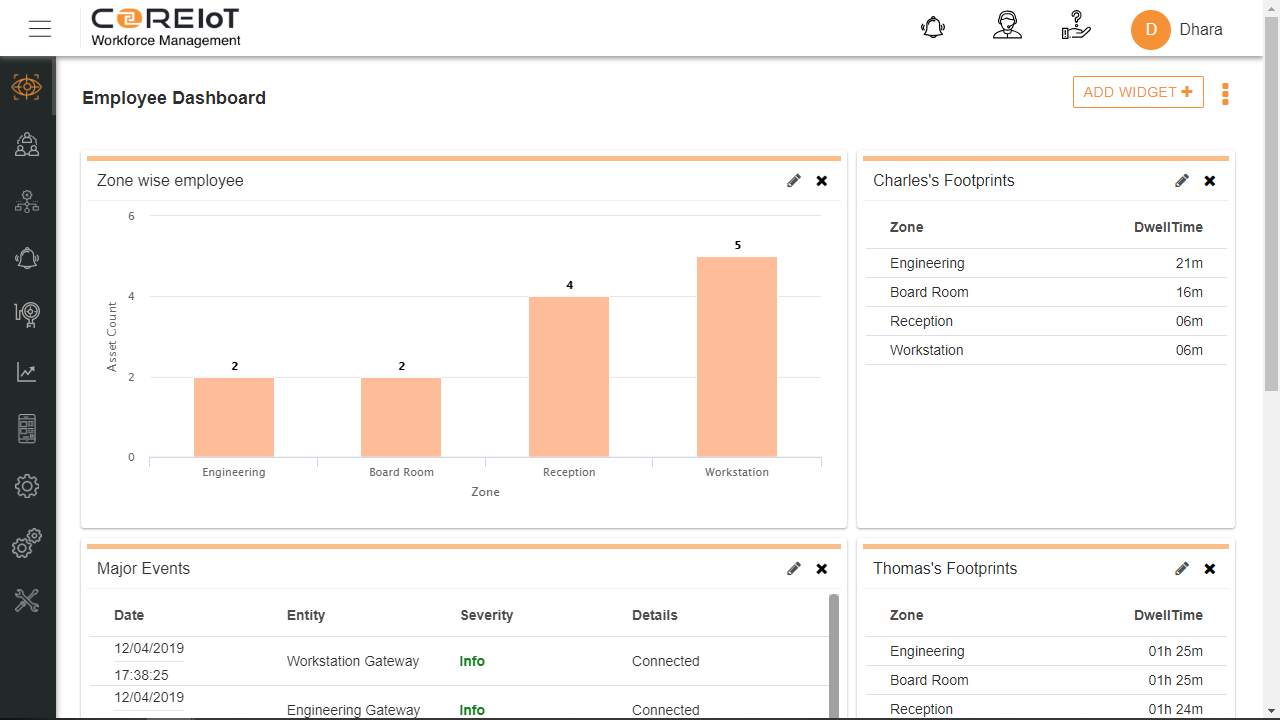The height and width of the screenshot is (720, 1280).
Task: Click the Info severity for Workstation Gateway
Action: click(472, 661)
